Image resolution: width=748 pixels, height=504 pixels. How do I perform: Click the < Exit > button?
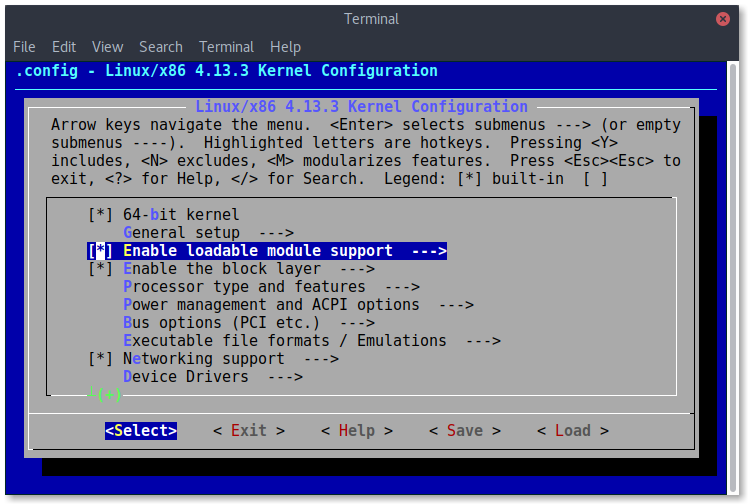point(249,431)
